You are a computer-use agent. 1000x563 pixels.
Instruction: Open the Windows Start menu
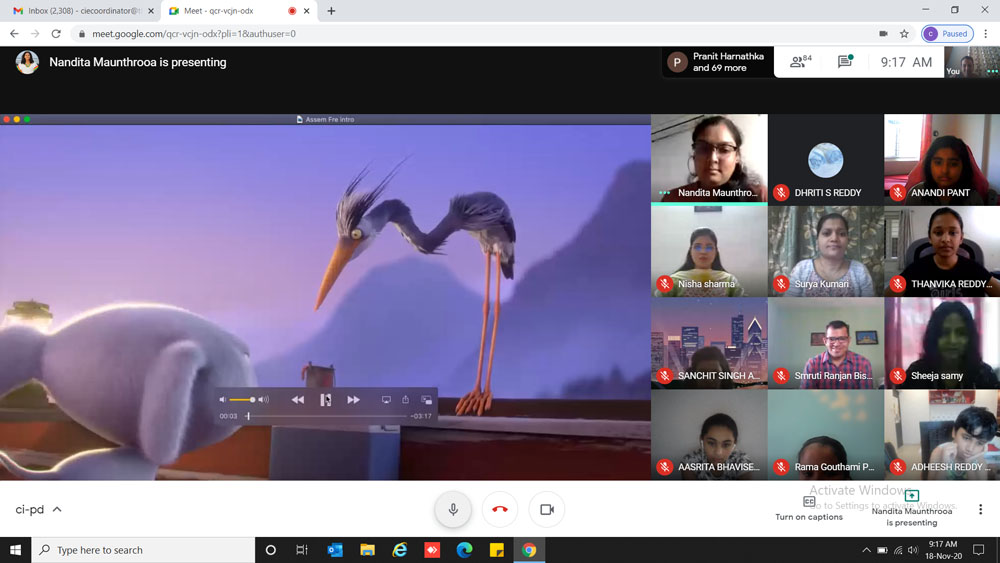coord(15,550)
